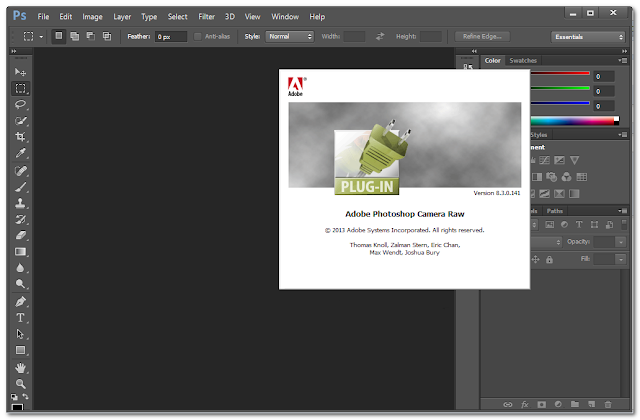Select the Clone Stamp tool

tap(20, 203)
